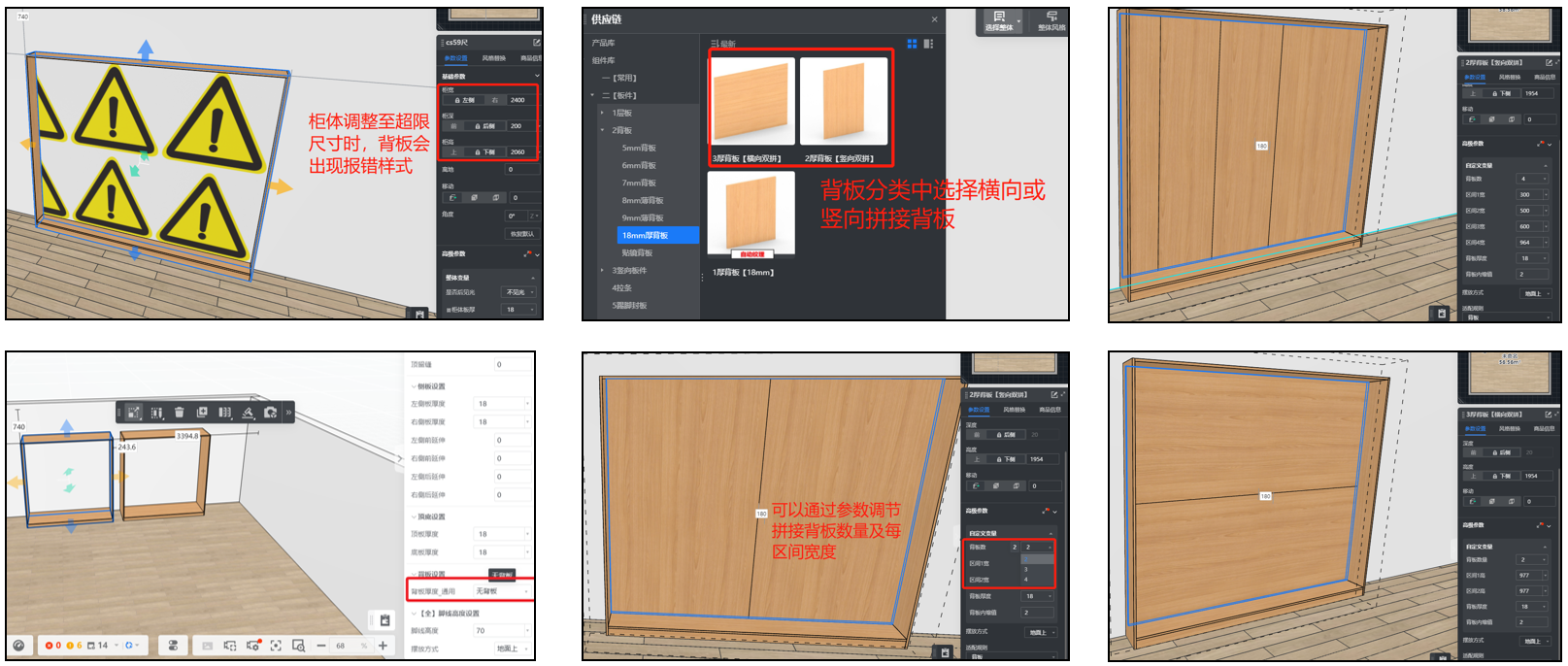This screenshot has height=666, width=1568.
Task: Select the 3厚背板【横向双拼】 thumbnail
Action: [752, 101]
